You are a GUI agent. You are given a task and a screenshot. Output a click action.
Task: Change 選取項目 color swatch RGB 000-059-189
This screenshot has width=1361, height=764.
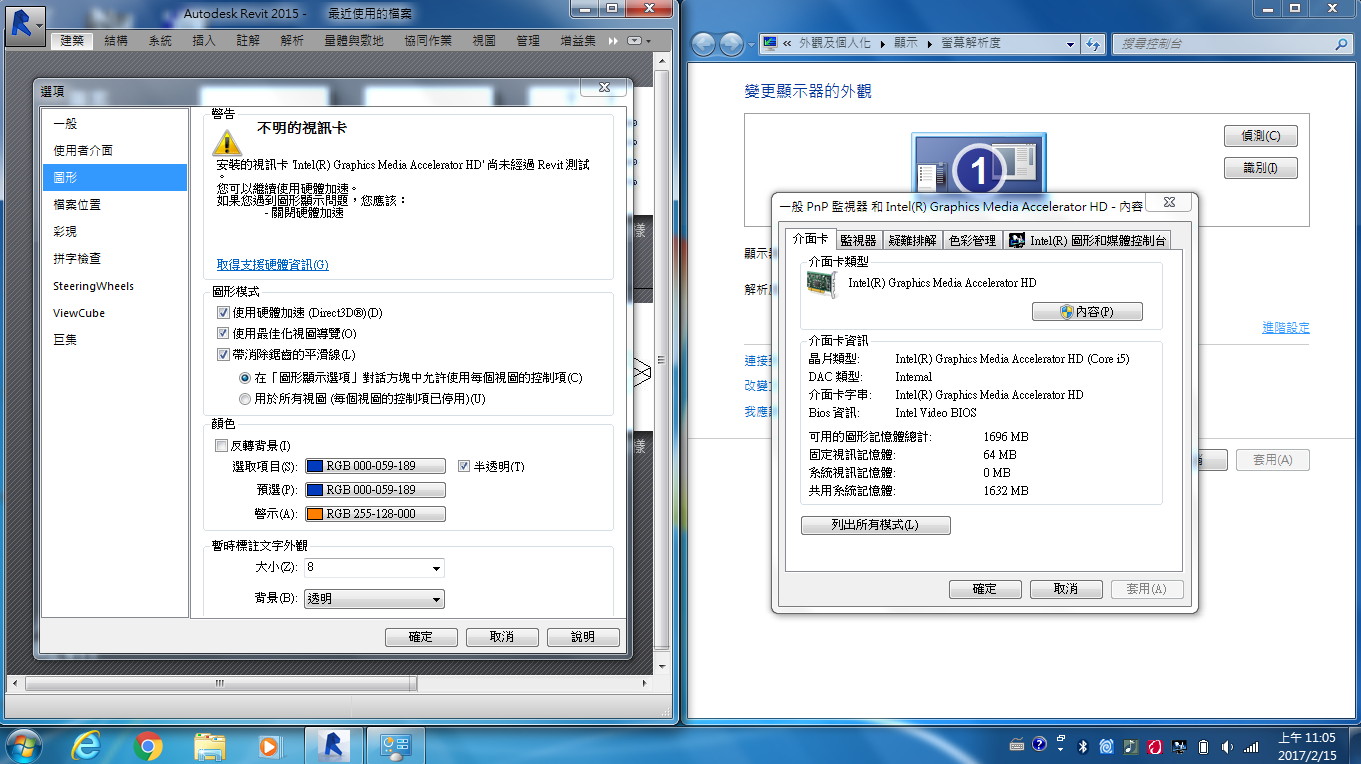(375, 466)
